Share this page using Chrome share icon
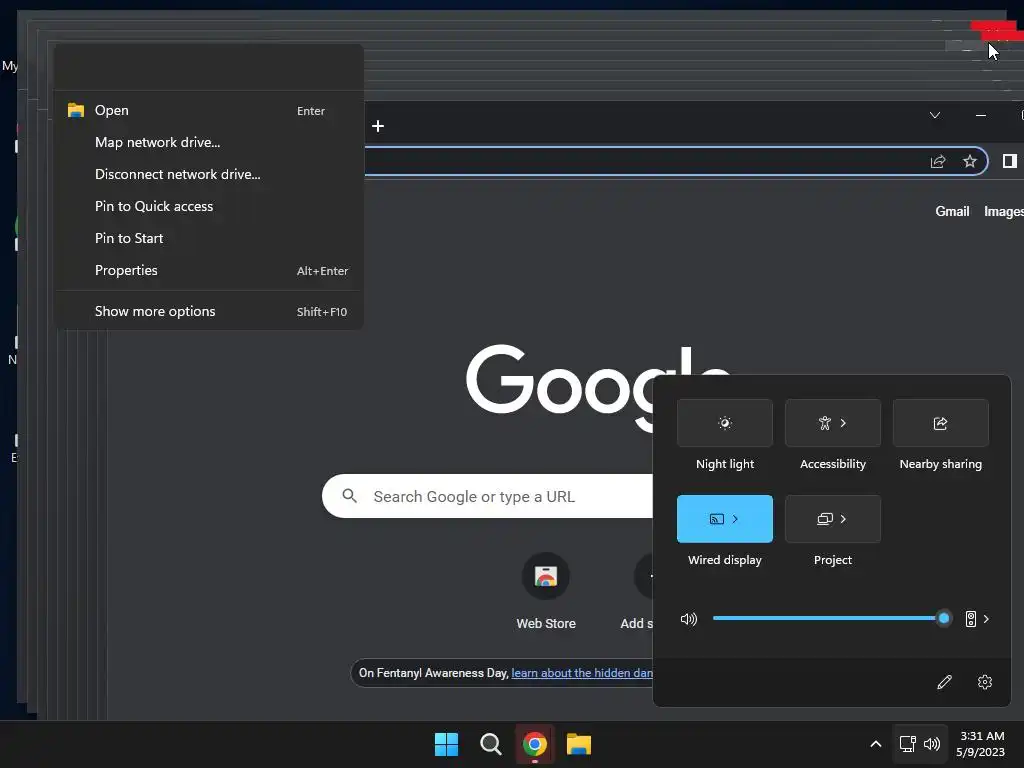The width and height of the screenshot is (1024, 768). click(x=938, y=161)
